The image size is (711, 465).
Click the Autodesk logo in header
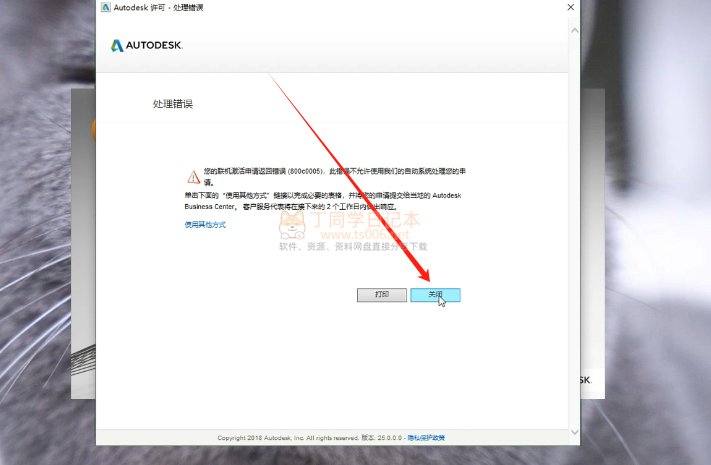tap(146, 45)
